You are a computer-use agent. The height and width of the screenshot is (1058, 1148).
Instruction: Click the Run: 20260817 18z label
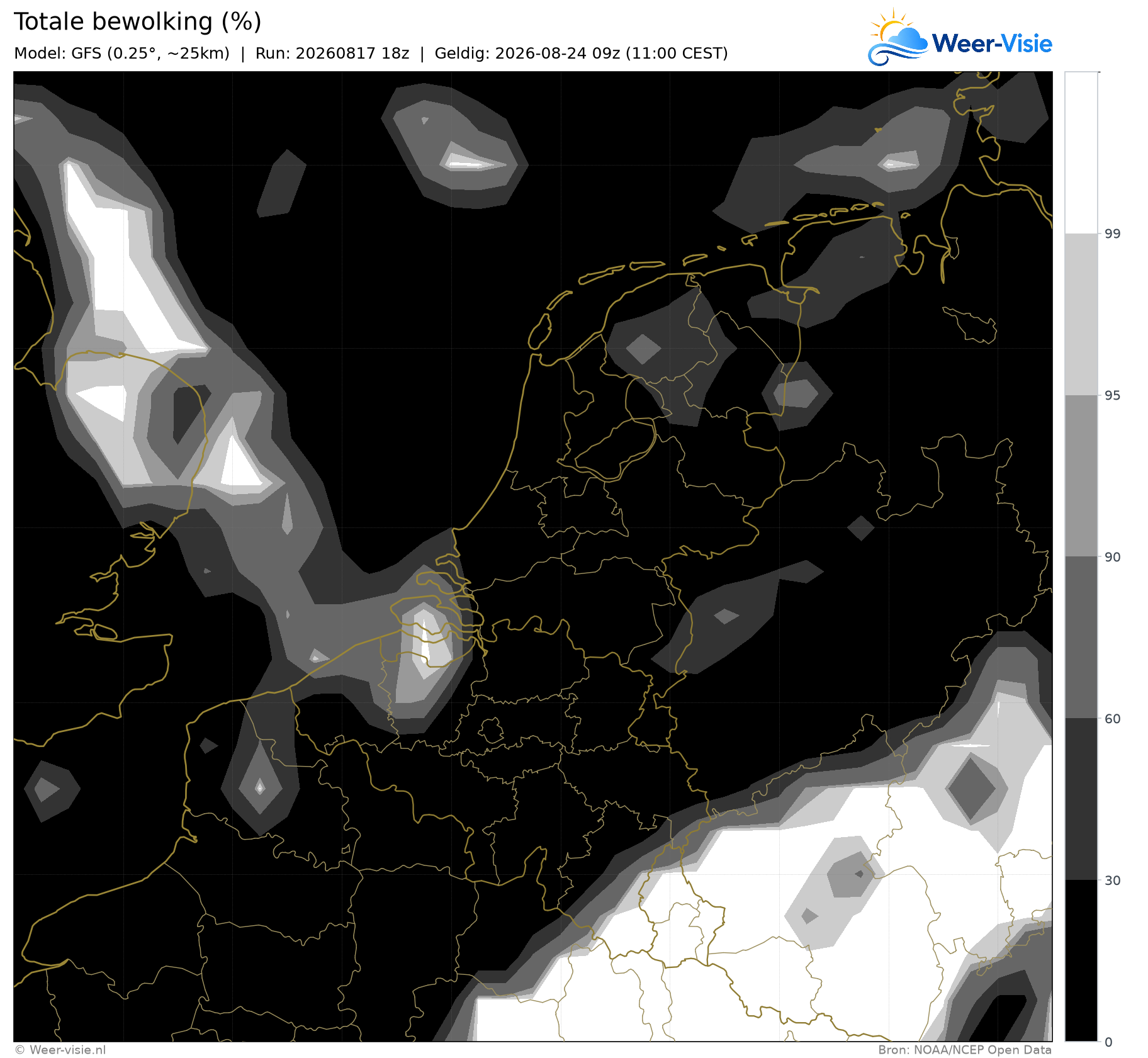332,53
